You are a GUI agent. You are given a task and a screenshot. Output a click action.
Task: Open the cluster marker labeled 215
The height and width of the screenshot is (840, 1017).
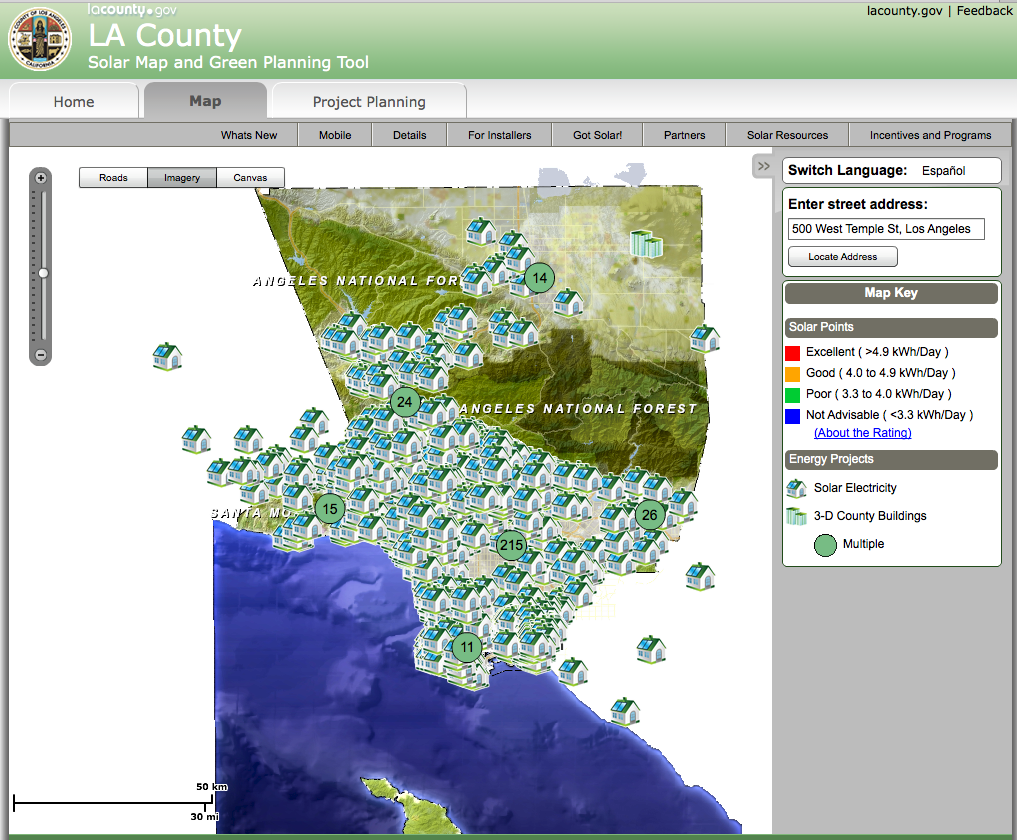(511, 545)
